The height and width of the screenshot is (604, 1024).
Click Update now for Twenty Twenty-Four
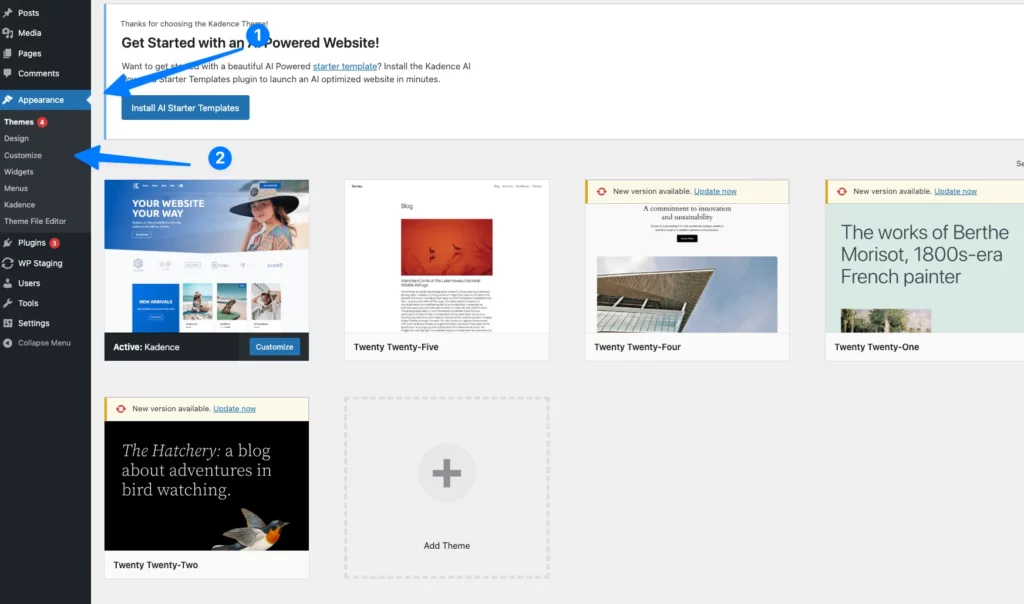pos(715,191)
